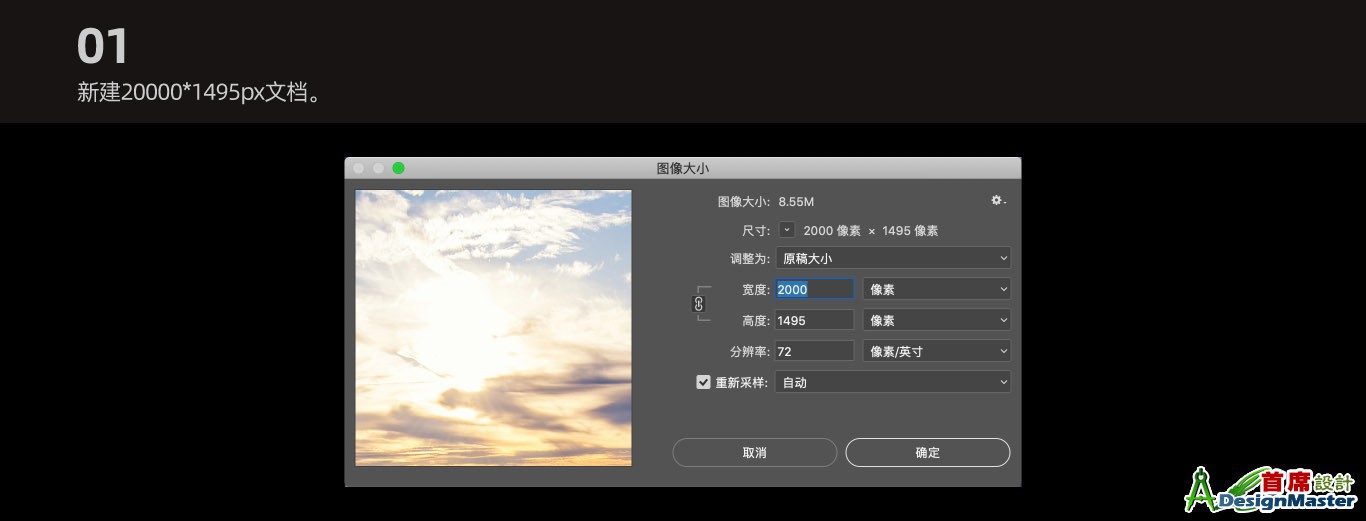
Task: Click the gear settings icon in Image Size dialog
Action: click(x=998, y=201)
